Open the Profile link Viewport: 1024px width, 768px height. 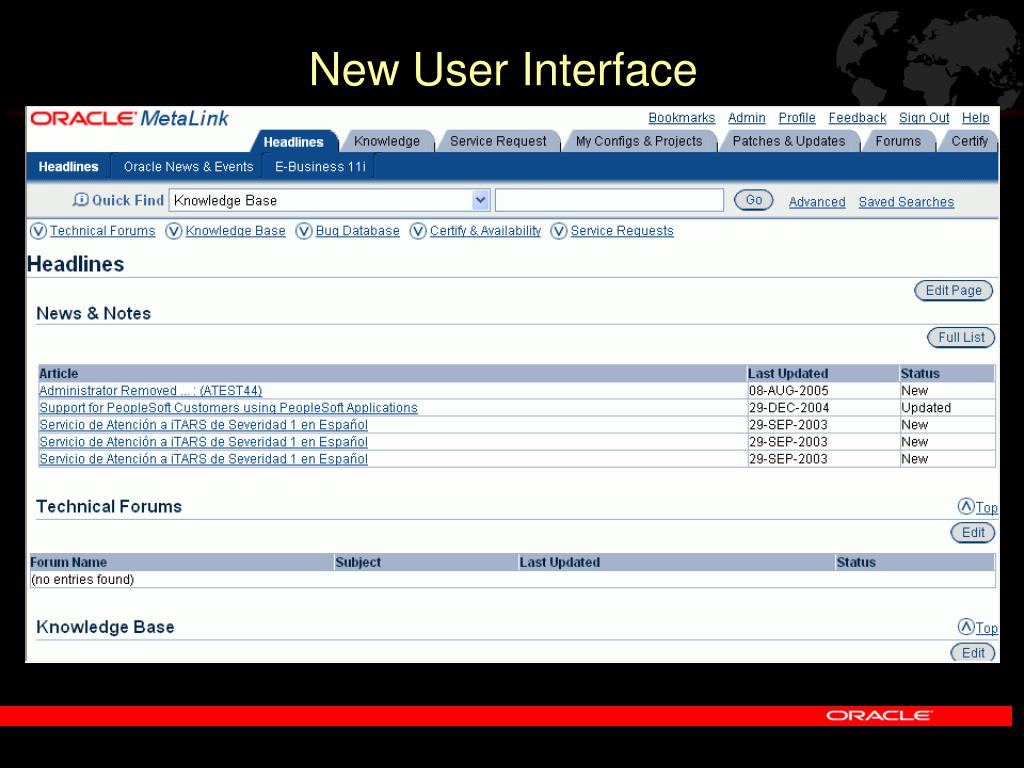[797, 118]
